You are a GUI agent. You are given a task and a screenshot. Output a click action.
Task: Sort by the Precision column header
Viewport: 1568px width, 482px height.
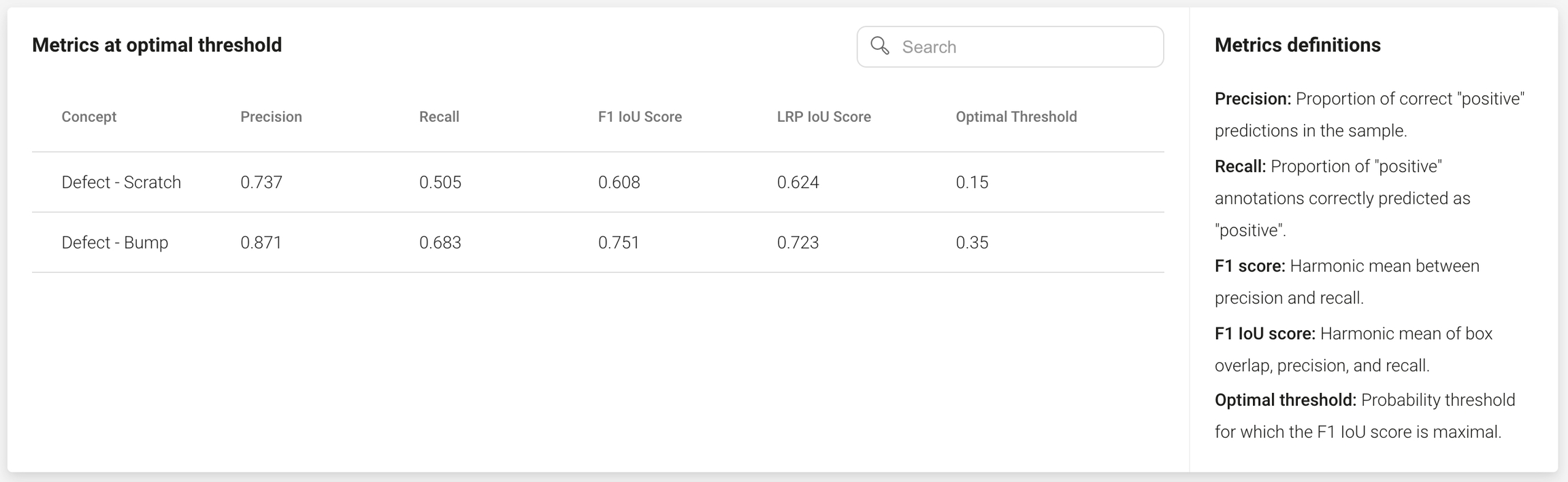pyautogui.click(x=271, y=117)
